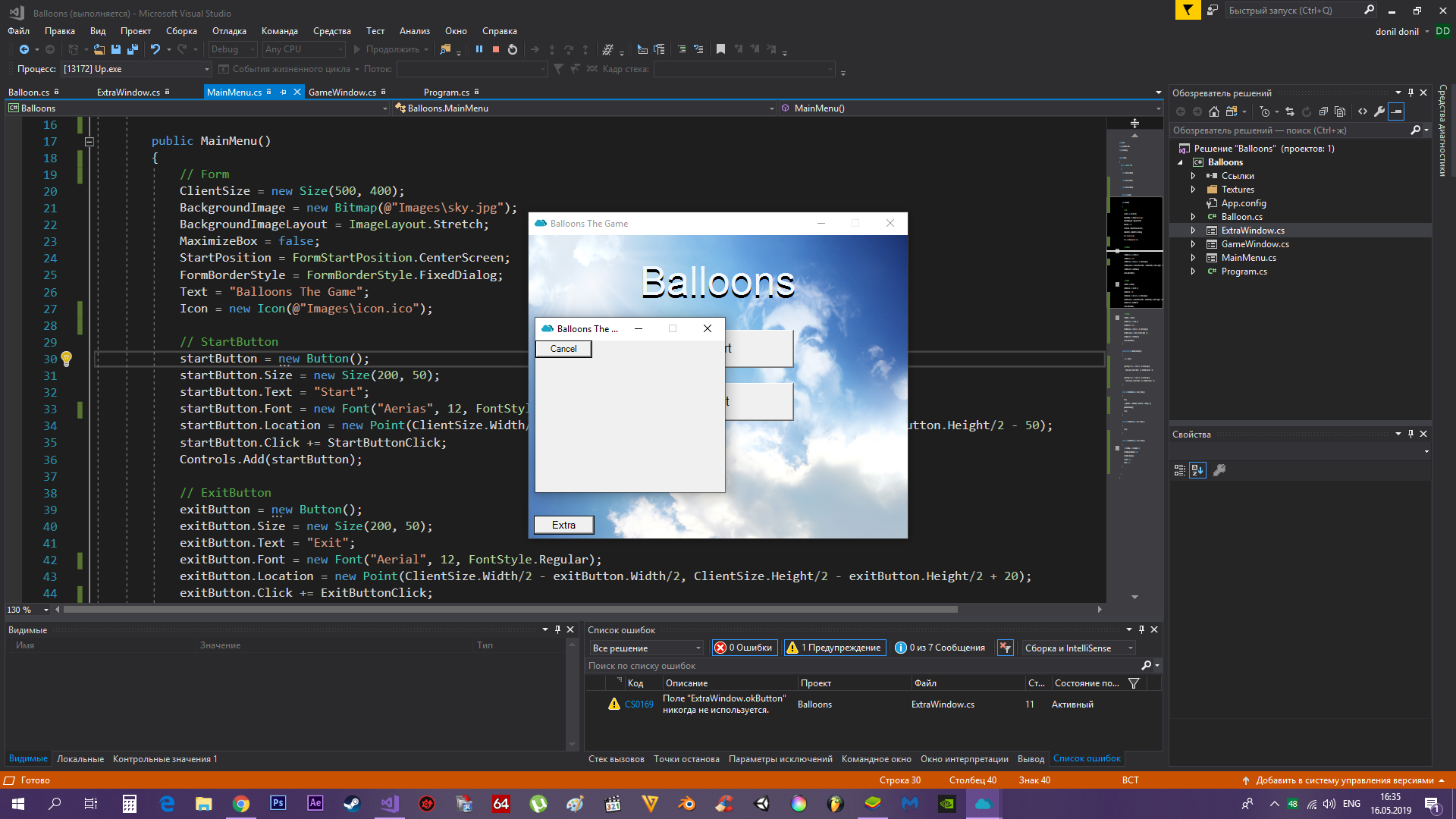
Task: Switch to the Balloon.cs editor tab
Action: click(29, 92)
